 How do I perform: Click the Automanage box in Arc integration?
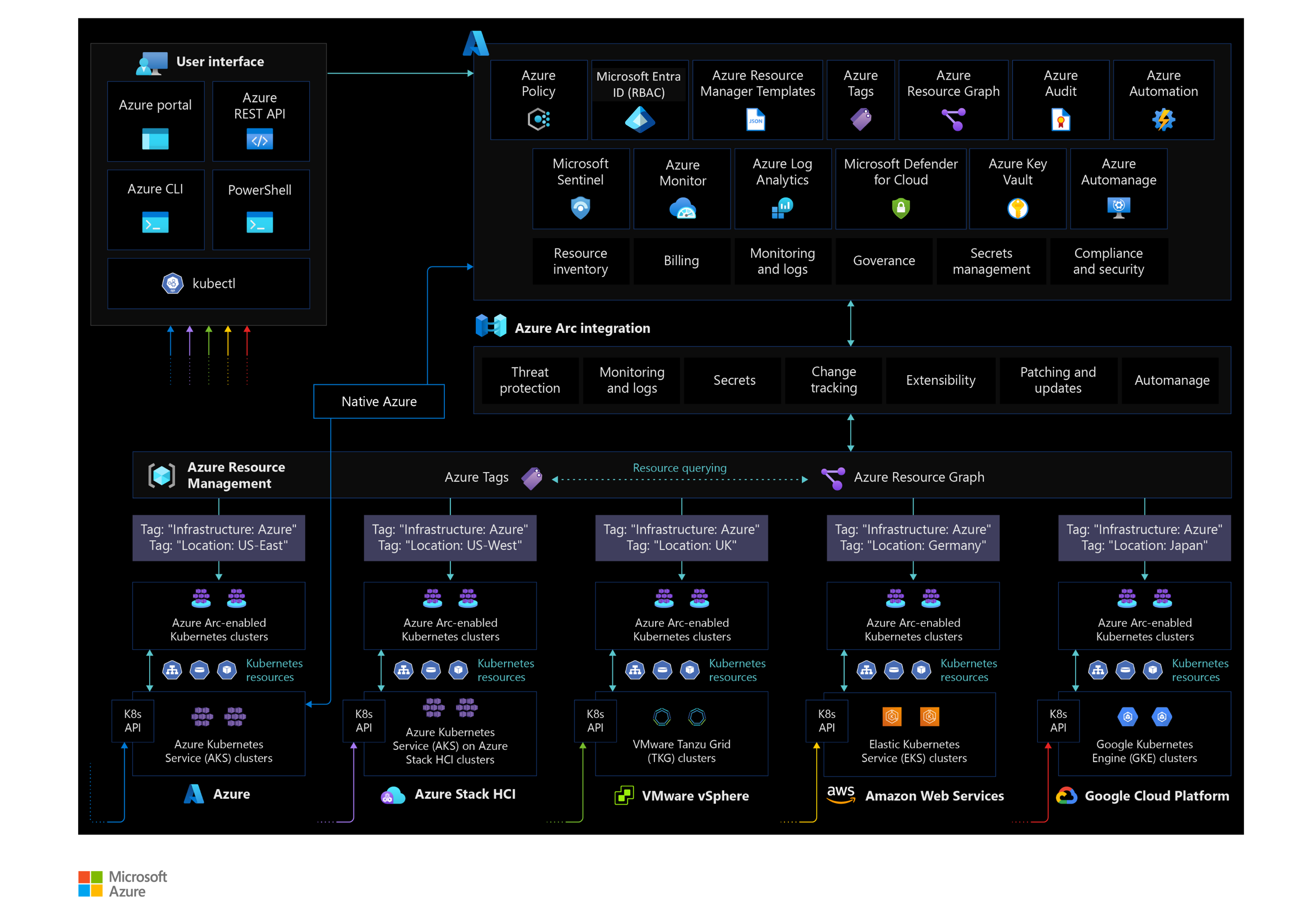coord(1170,380)
